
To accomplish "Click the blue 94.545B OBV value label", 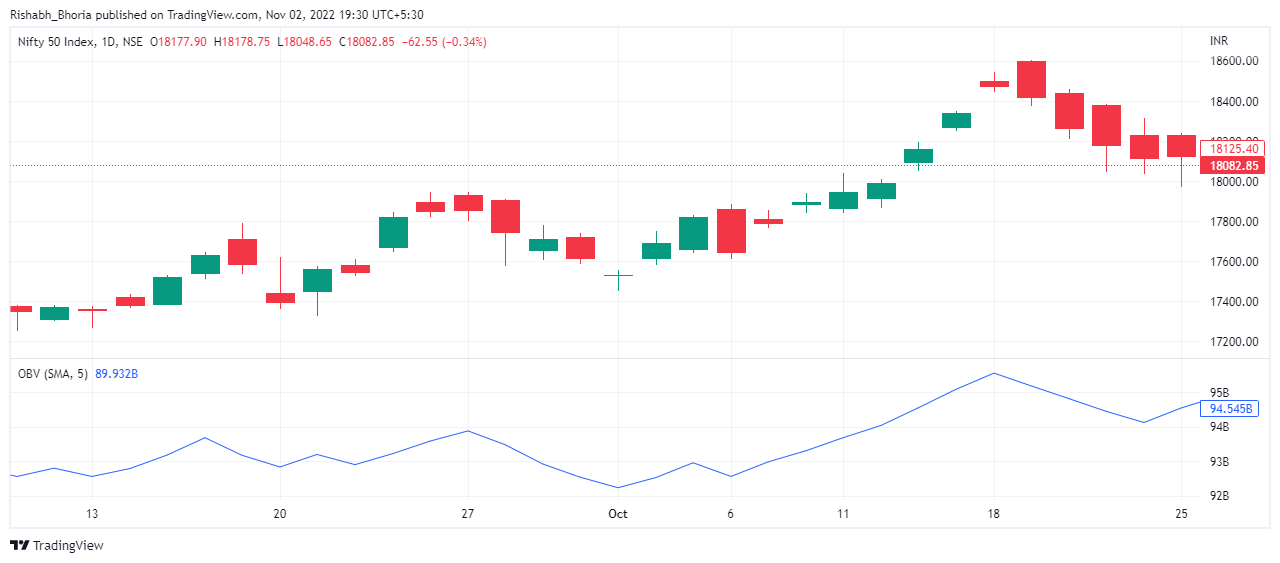I will [1232, 409].
